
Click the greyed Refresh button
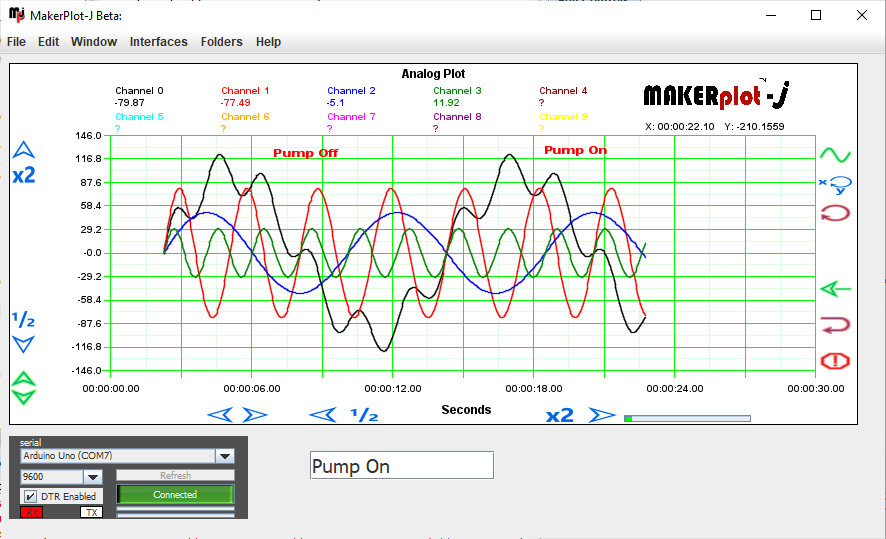tap(175, 475)
